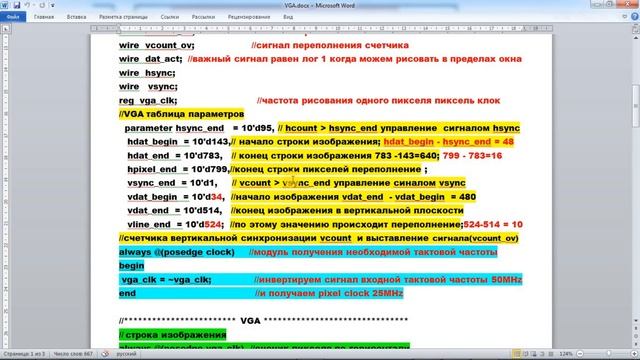The height and width of the screenshot is (360, 640).
Task: Click the line 'always @(posedge clock)'
Action: [x=177, y=252]
